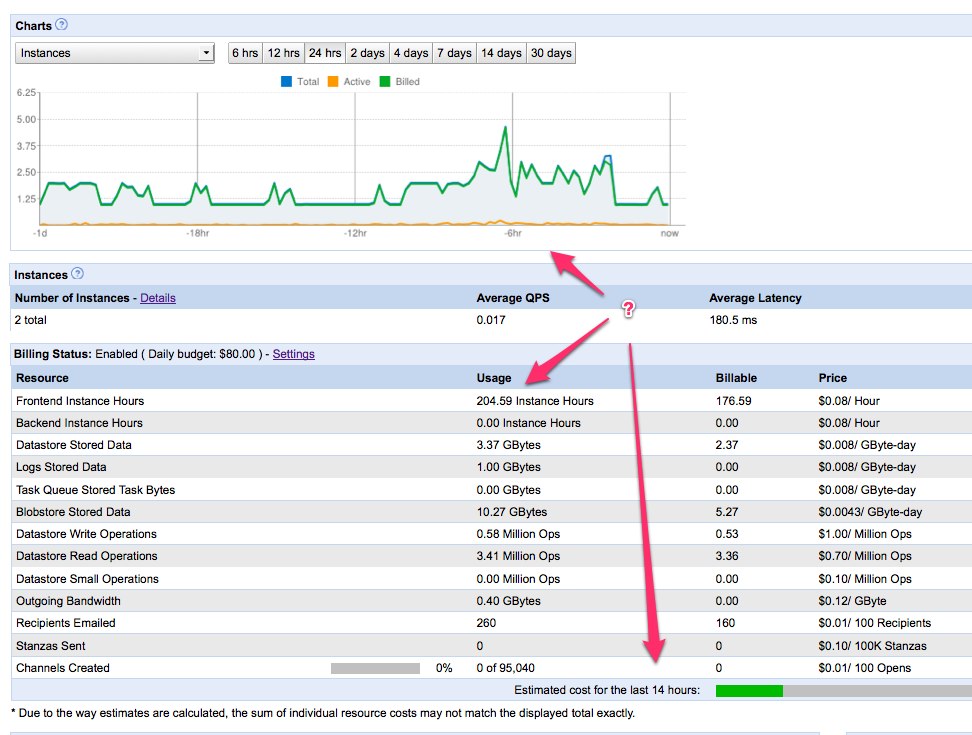Viewport: 972px width, 735px height.
Task: Open the Instances chart type dropdown
Action: click(115, 53)
